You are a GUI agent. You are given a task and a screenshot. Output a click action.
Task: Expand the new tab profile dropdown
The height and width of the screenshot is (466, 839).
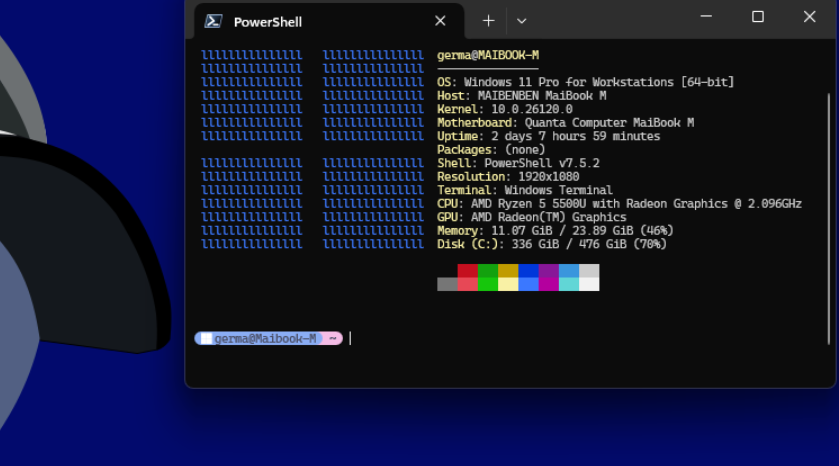[x=522, y=21]
